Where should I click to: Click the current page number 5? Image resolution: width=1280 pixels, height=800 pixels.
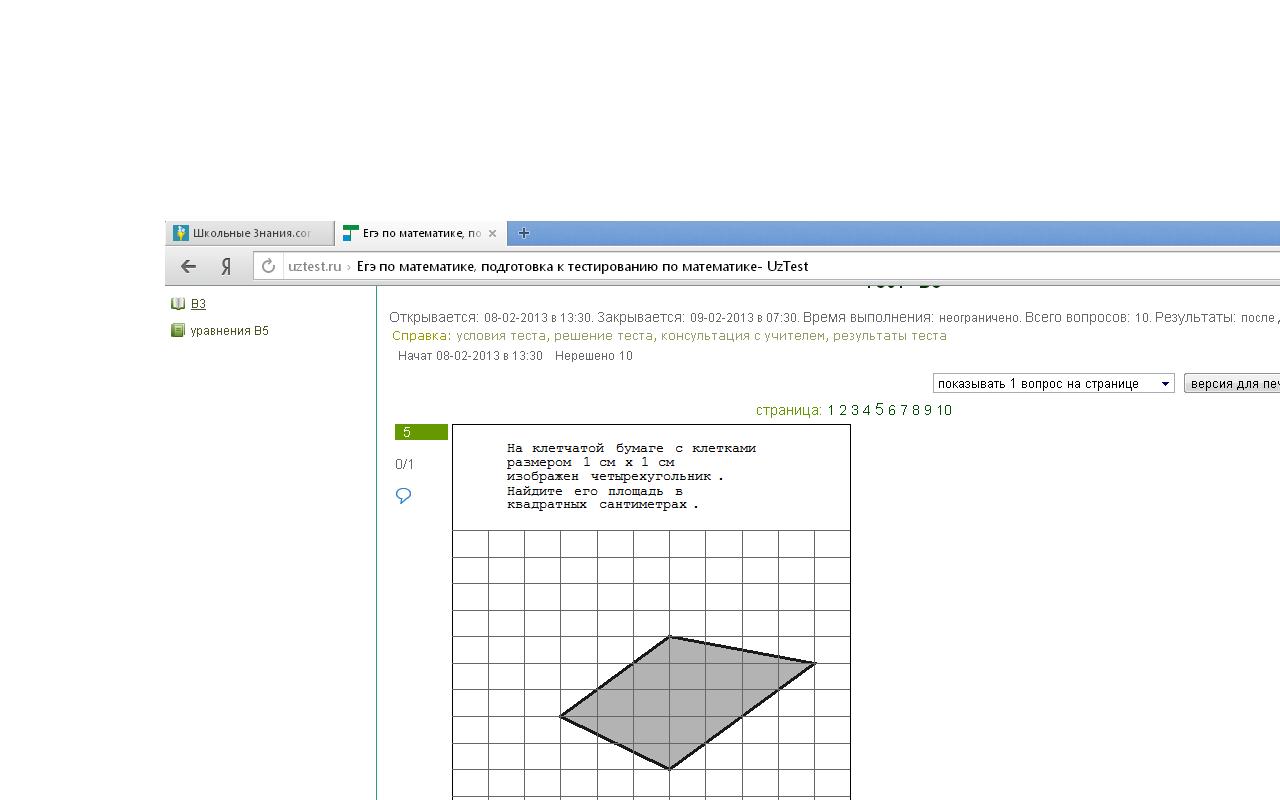point(879,409)
